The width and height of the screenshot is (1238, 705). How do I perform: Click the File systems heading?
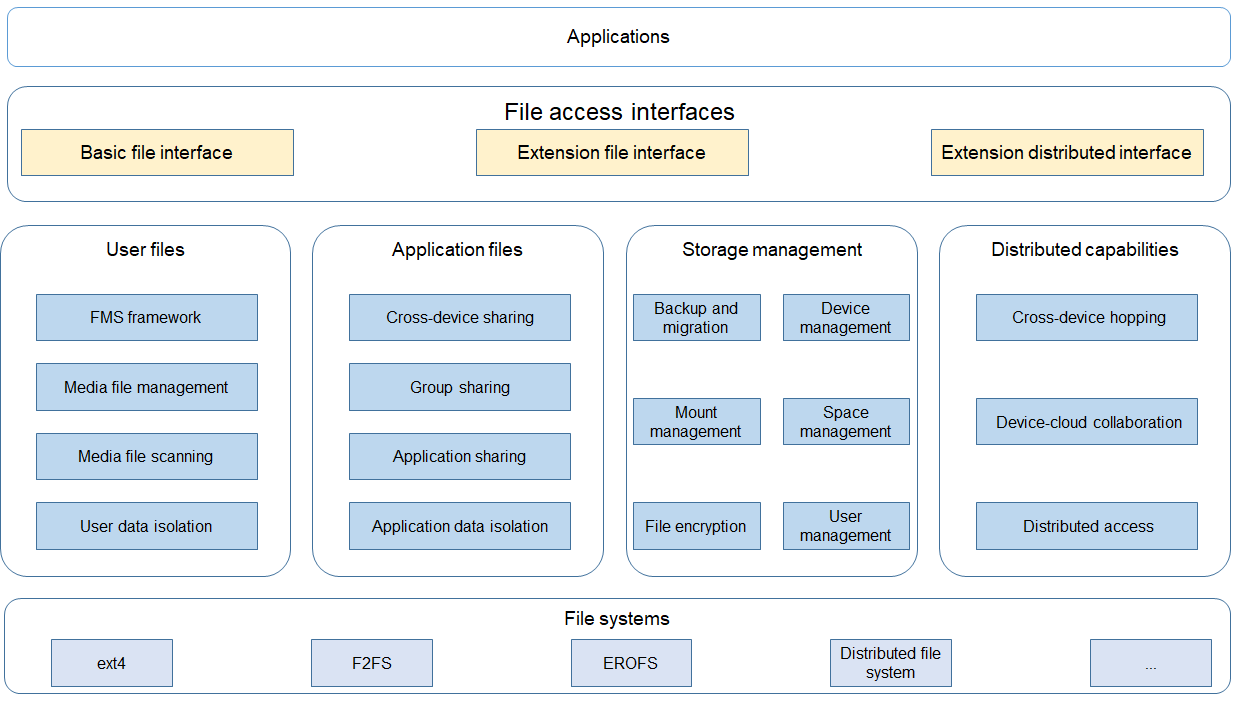[x=617, y=619]
